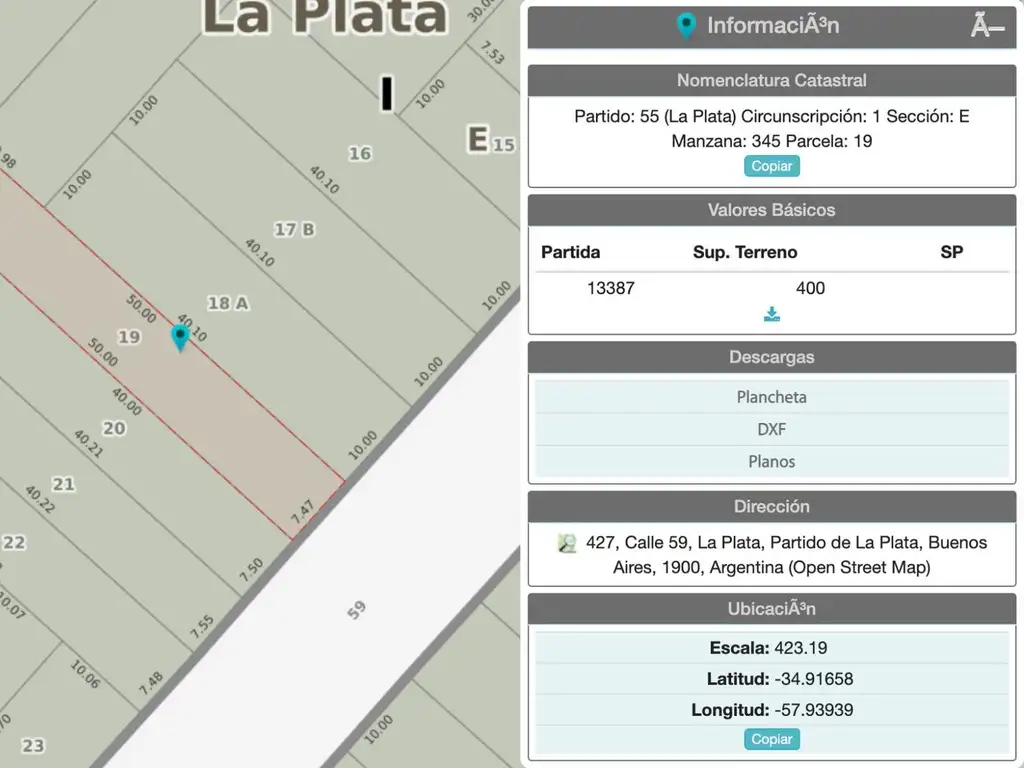Click the Dirección section header

pyautogui.click(x=771, y=506)
